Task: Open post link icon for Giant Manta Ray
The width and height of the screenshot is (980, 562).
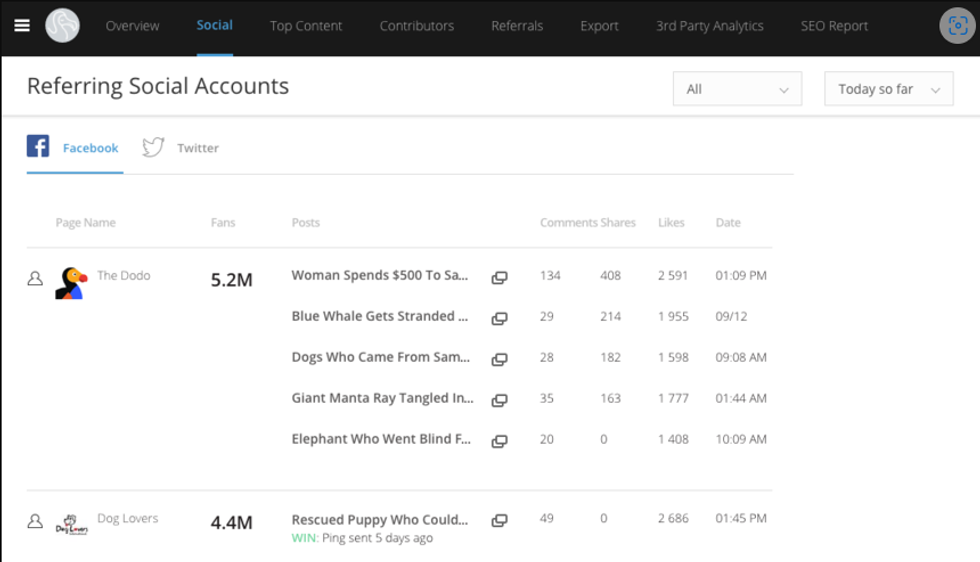Action: point(499,400)
